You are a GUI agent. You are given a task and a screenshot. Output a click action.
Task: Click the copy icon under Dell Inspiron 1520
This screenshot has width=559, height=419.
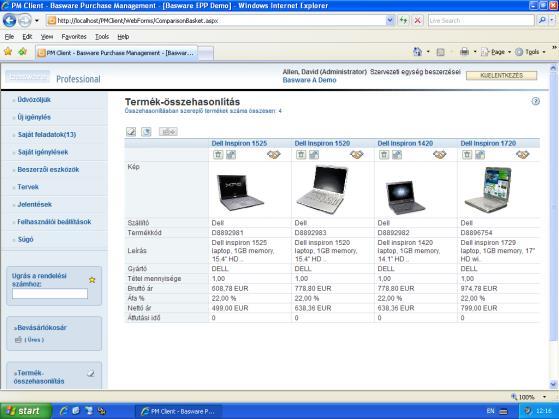tap(314, 155)
